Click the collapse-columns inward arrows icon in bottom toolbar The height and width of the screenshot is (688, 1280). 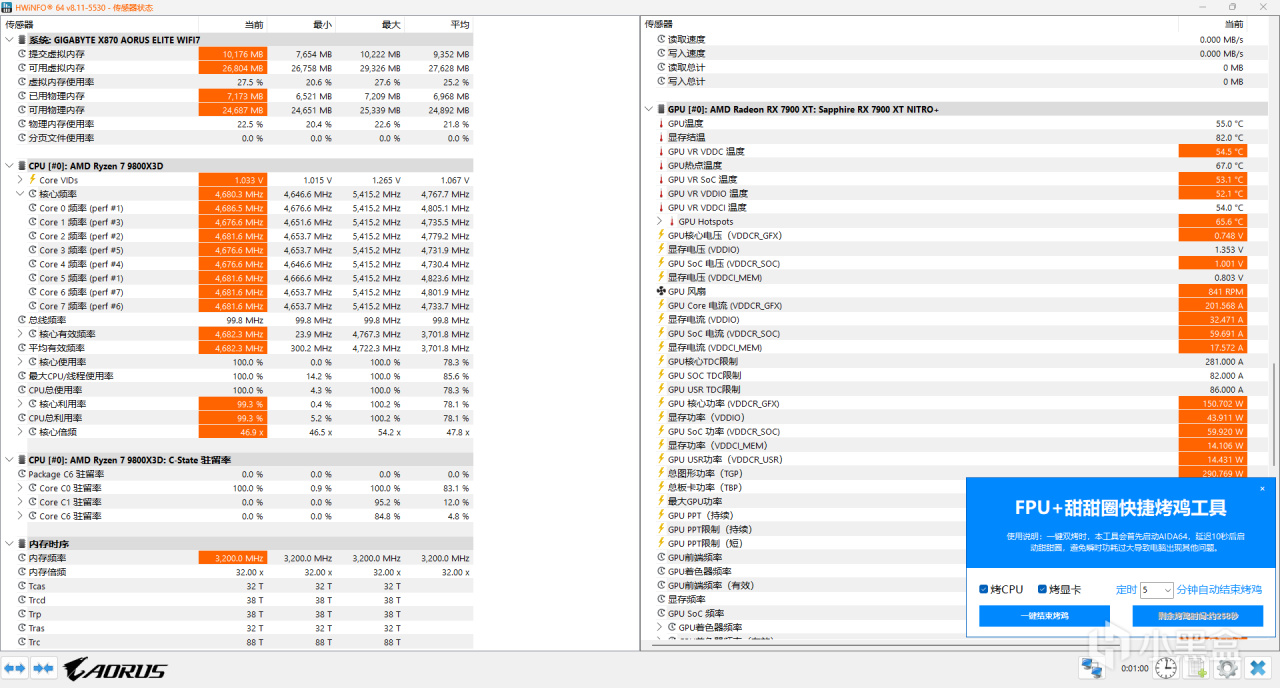tap(42, 669)
